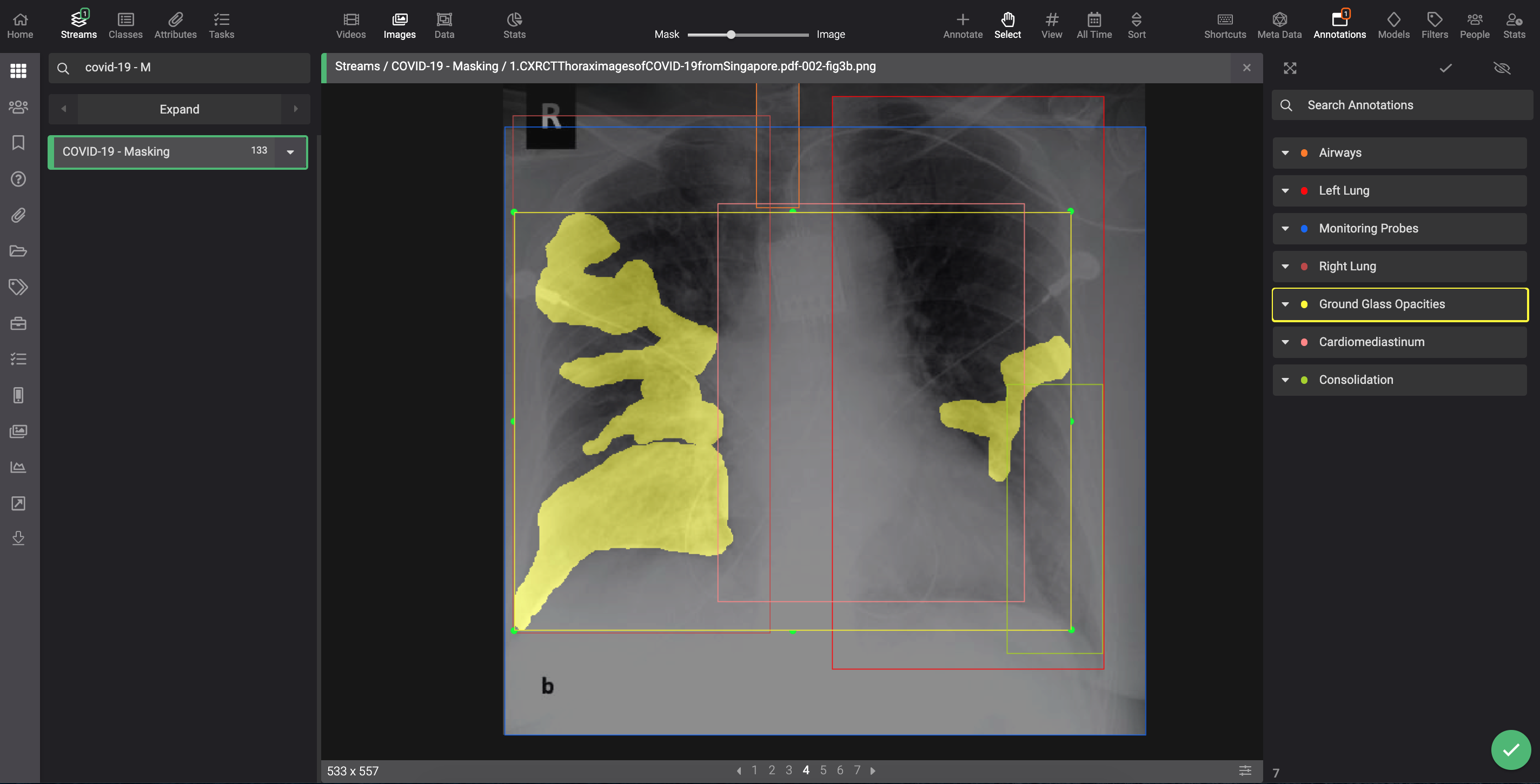Click the green approve checkmark button
Viewport: 1540px width, 784px height.
click(1510, 749)
